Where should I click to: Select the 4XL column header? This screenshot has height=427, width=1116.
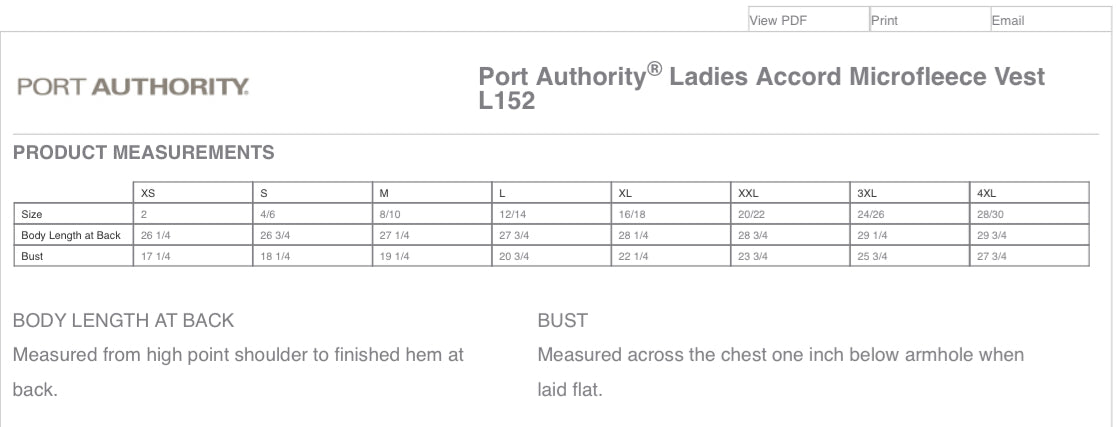(987, 193)
